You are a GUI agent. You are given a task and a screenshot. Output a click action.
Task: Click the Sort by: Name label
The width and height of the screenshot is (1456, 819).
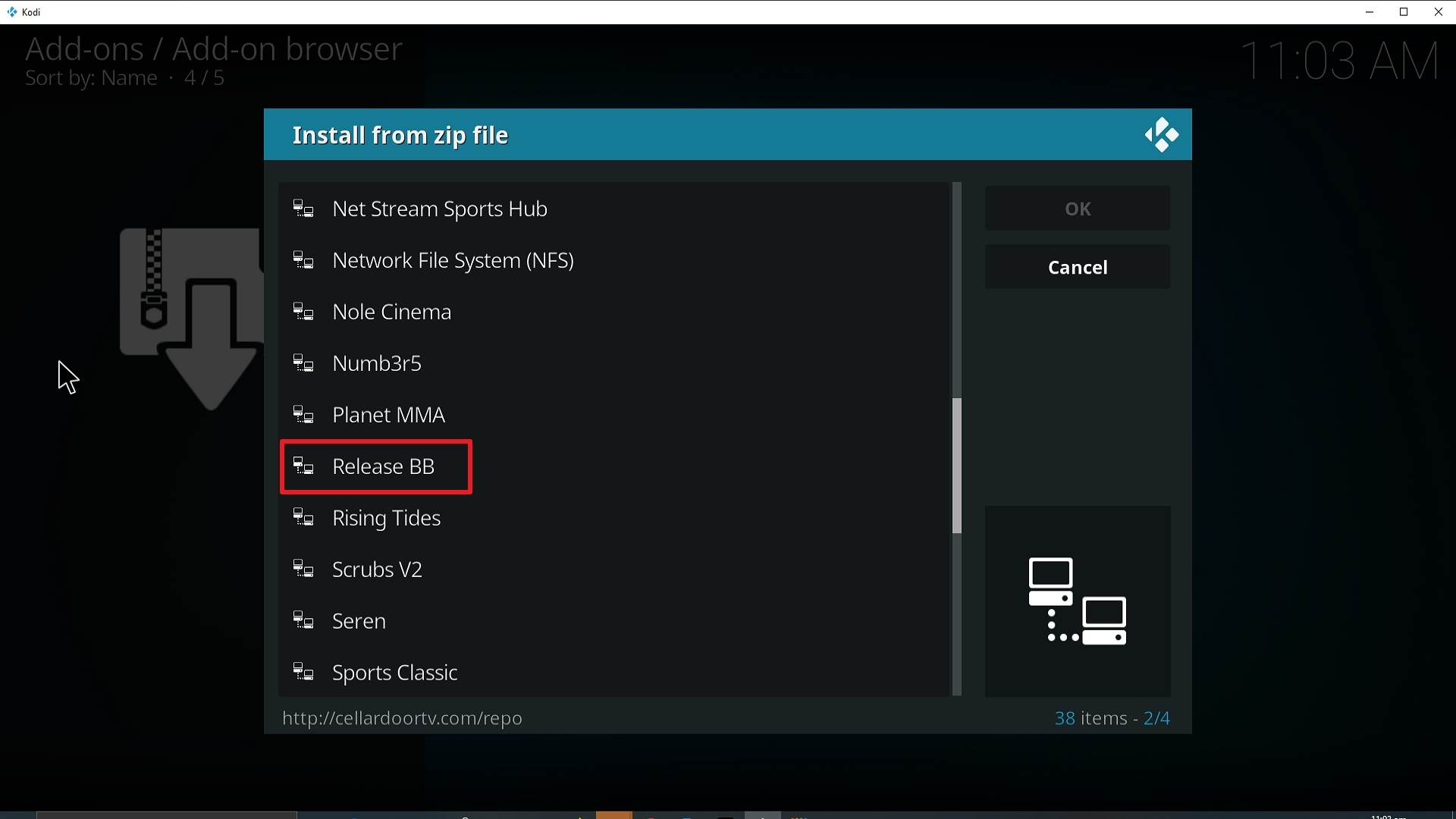tap(91, 79)
